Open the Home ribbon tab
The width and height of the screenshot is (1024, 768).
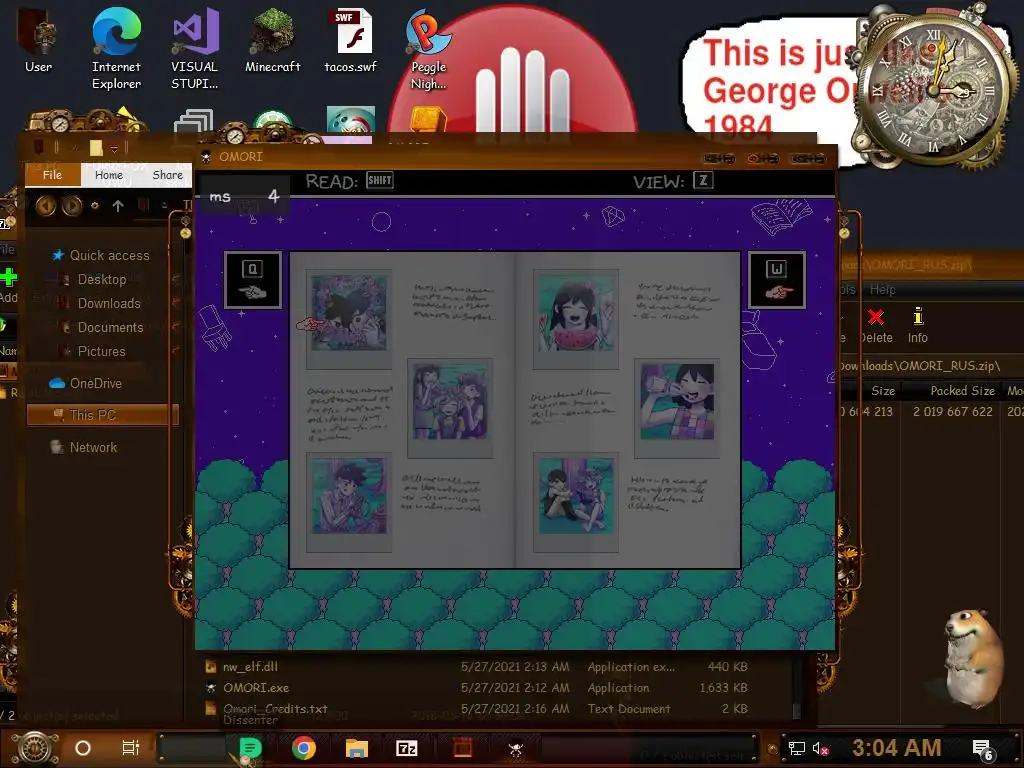108,174
